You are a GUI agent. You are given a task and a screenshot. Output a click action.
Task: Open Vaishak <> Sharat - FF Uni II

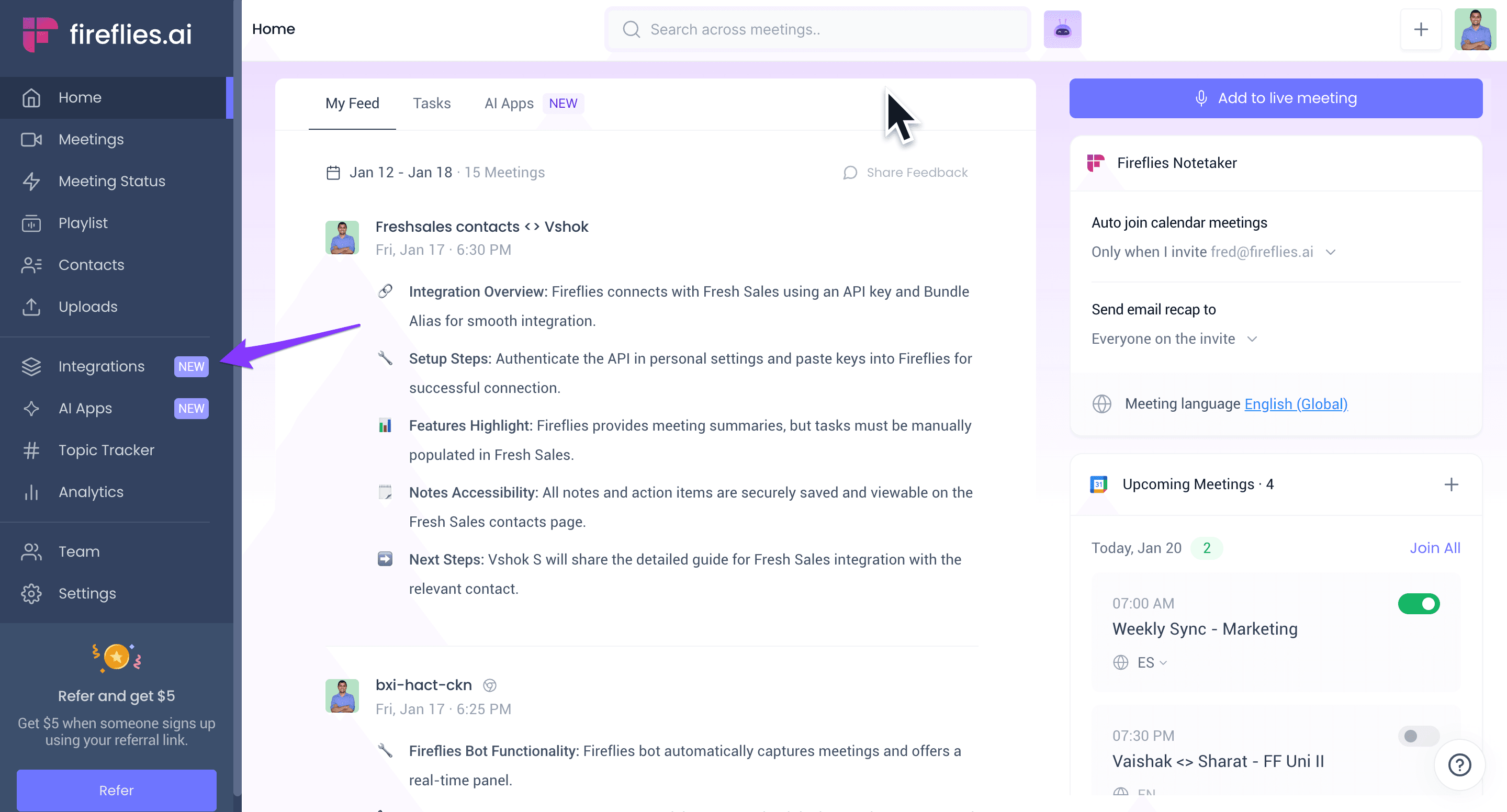(x=1218, y=761)
